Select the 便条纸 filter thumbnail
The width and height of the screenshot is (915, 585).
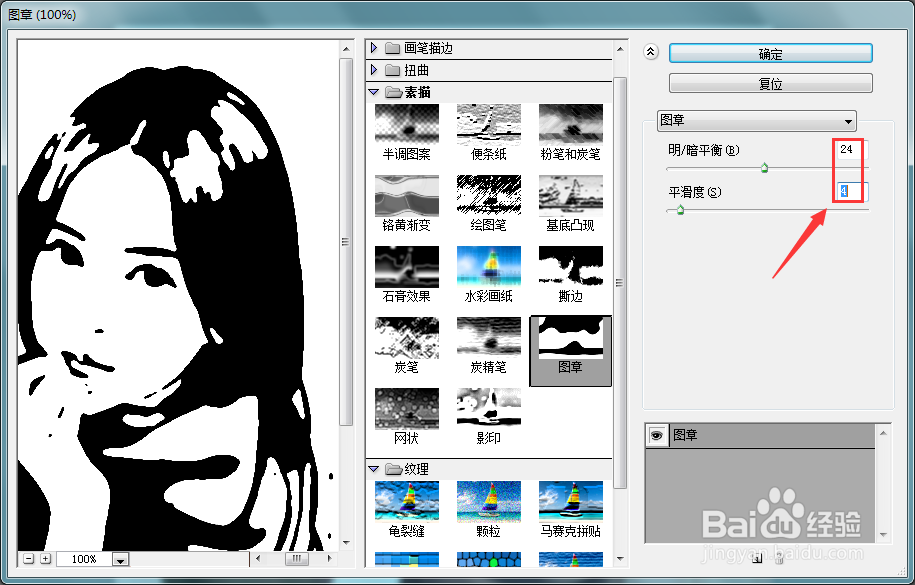[x=488, y=124]
